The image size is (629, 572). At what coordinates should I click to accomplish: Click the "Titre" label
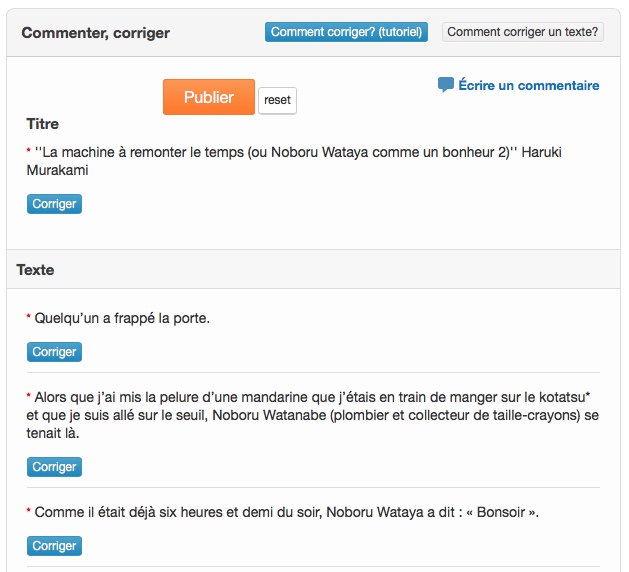43,124
